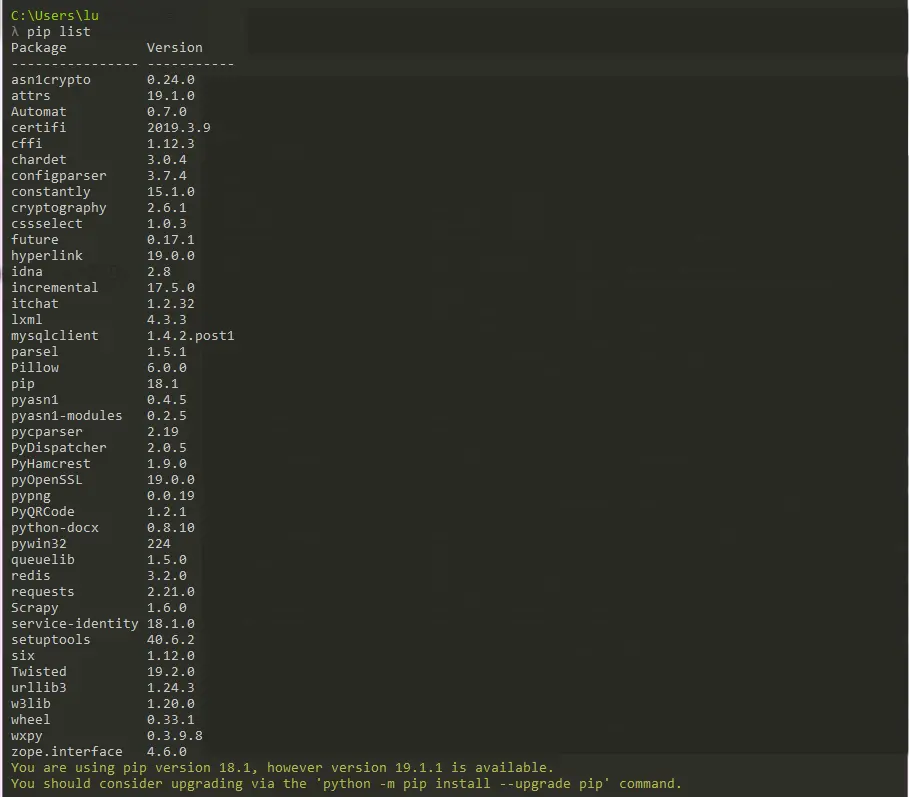Viewport: 909px width, 797px height.
Task: Click the certifi version 2019.3.9
Action: point(179,128)
